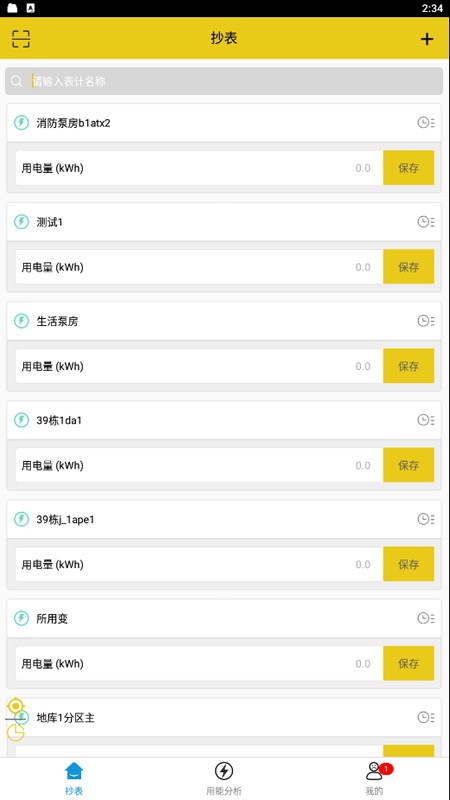Tap the plus icon to add meter
This screenshot has width=450, height=800.
click(x=427, y=39)
